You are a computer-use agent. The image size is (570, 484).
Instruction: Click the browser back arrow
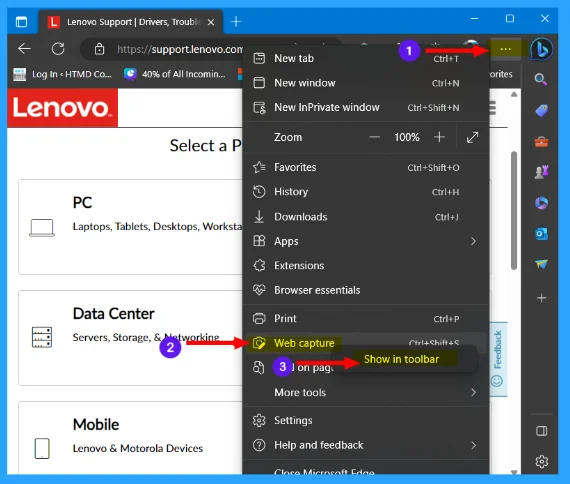pos(24,49)
